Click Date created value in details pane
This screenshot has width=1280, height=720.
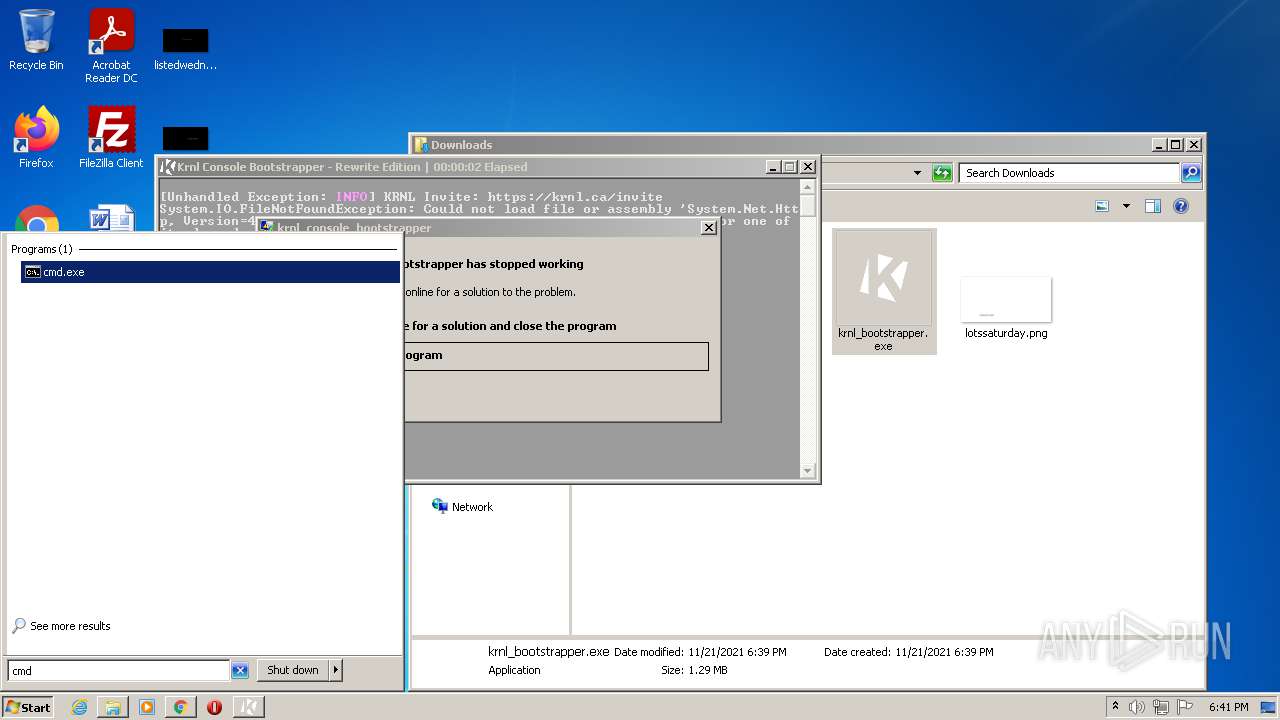coord(944,652)
